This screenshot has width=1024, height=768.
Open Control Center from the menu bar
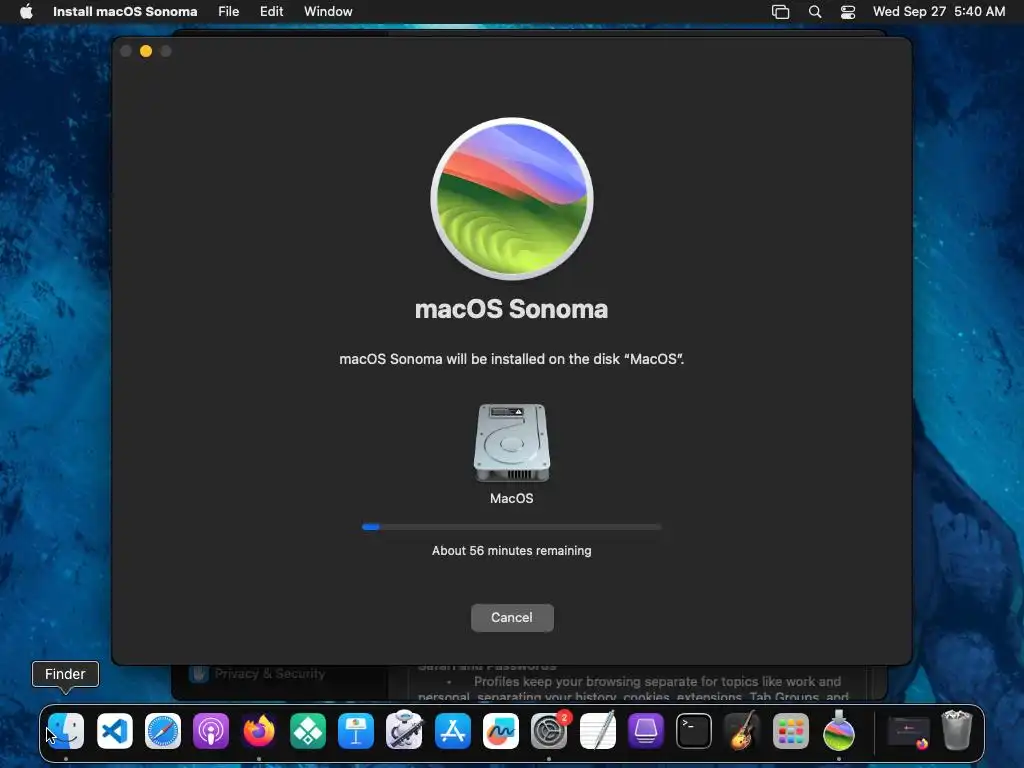pos(848,12)
